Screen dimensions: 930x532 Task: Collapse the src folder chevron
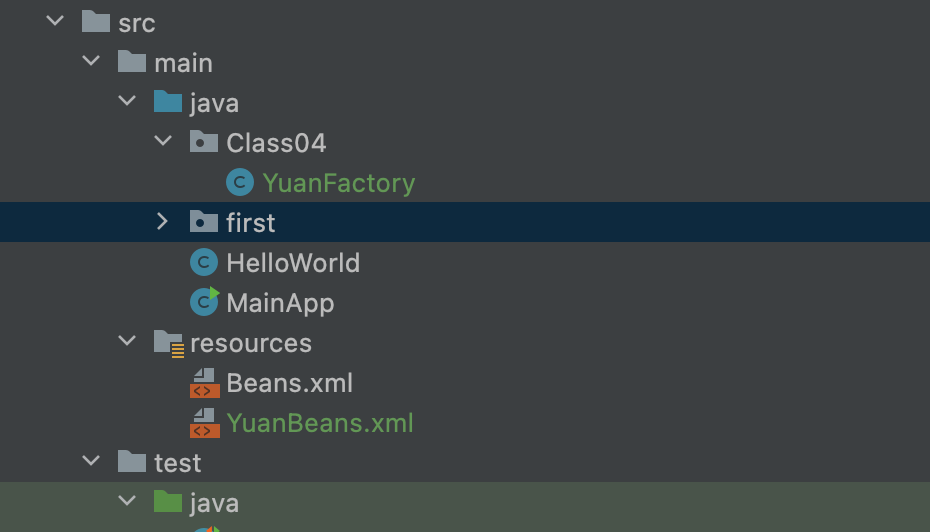55,21
